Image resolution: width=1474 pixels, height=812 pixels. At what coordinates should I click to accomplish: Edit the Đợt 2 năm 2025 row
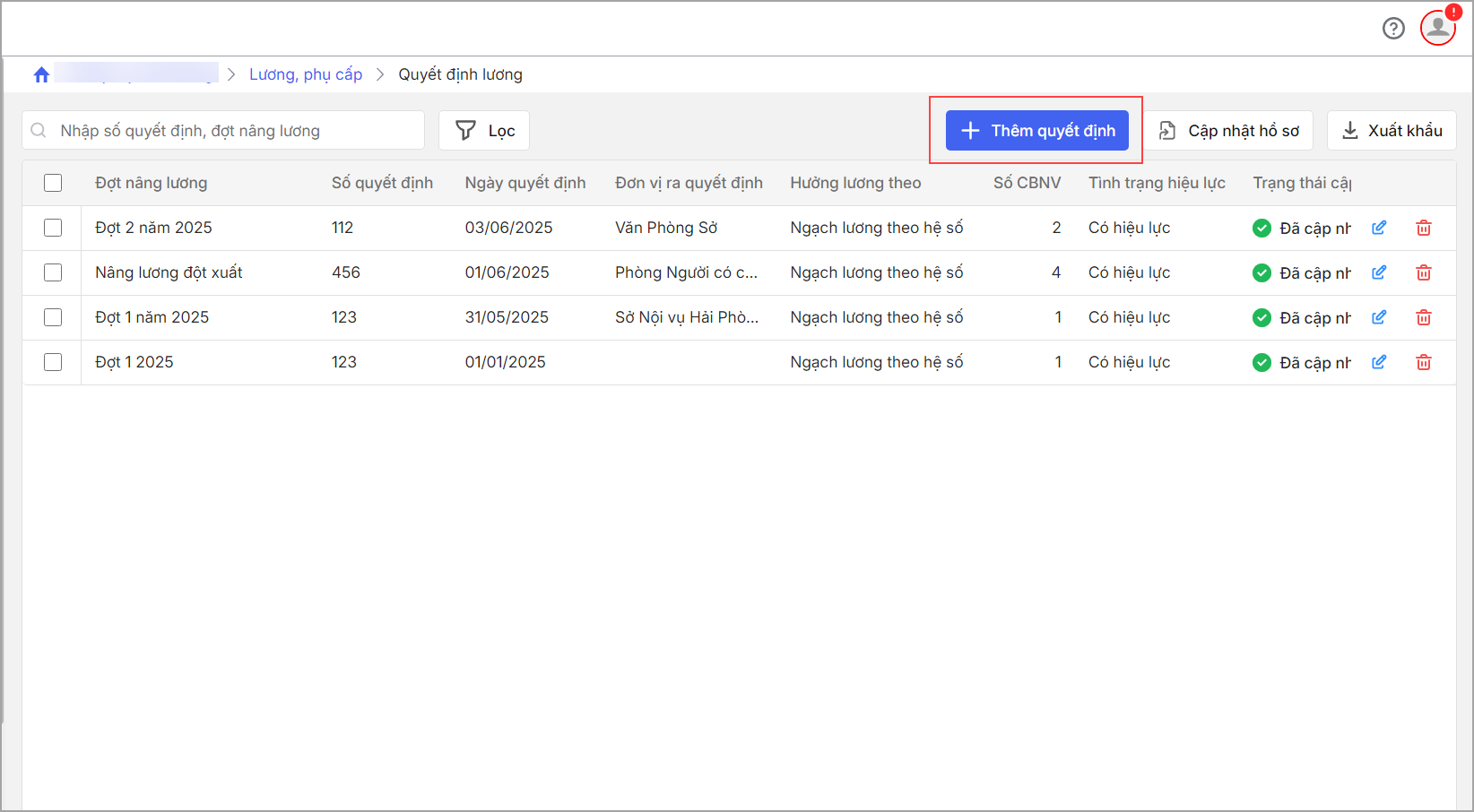tap(1379, 228)
